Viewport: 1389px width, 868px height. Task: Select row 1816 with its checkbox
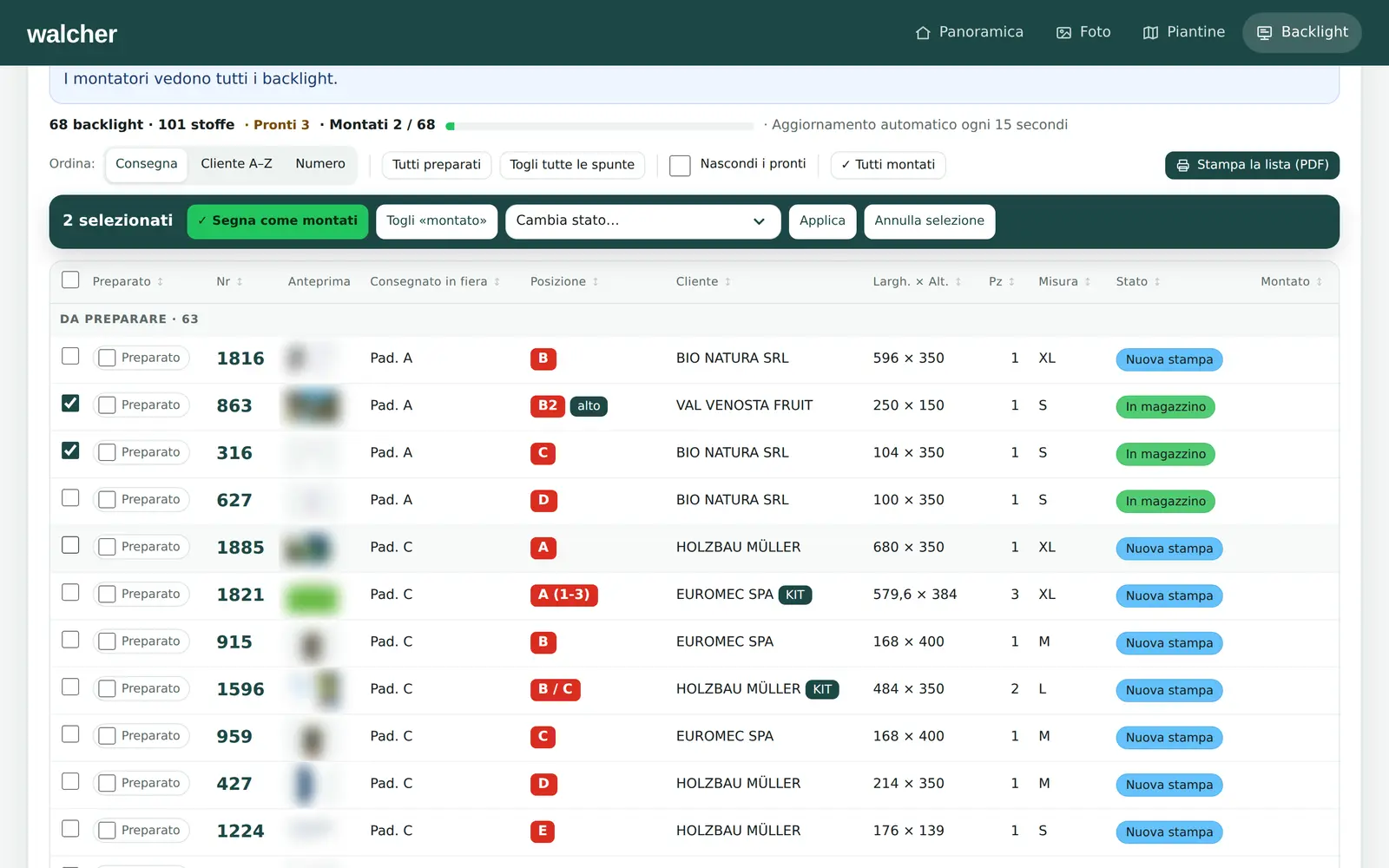70,356
